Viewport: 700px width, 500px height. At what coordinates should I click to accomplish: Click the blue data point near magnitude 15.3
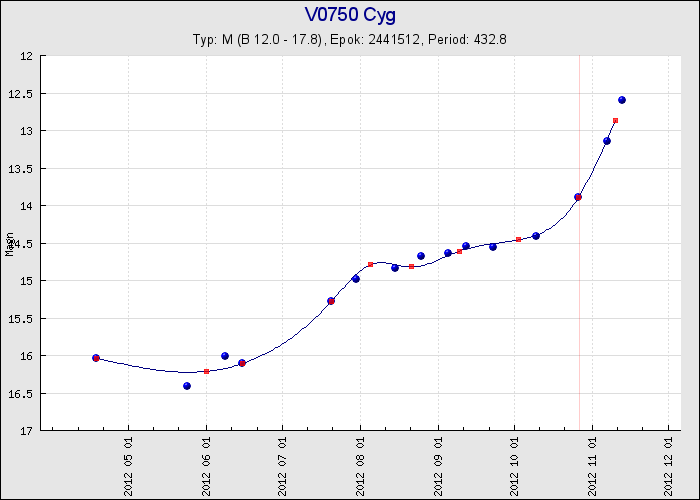point(331,301)
